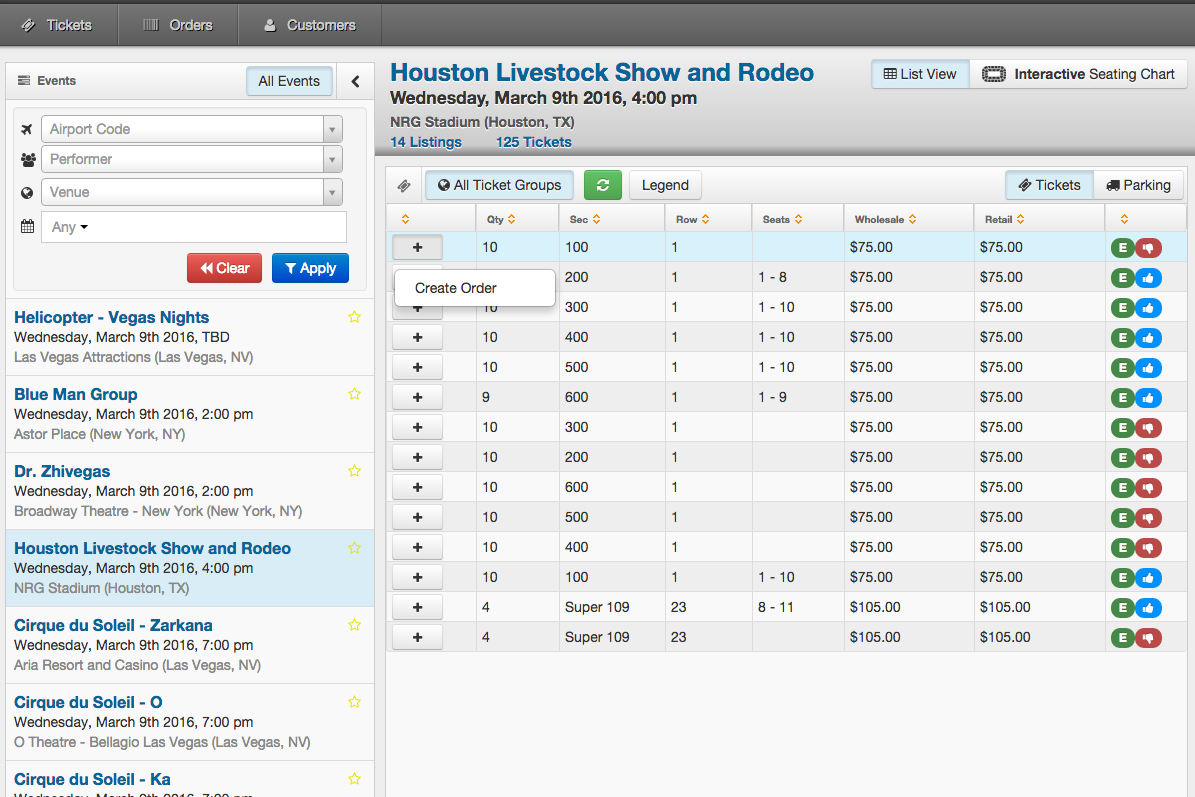Click the tag icon beside All Ticket Groups
The height and width of the screenshot is (797, 1195).
point(404,185)
